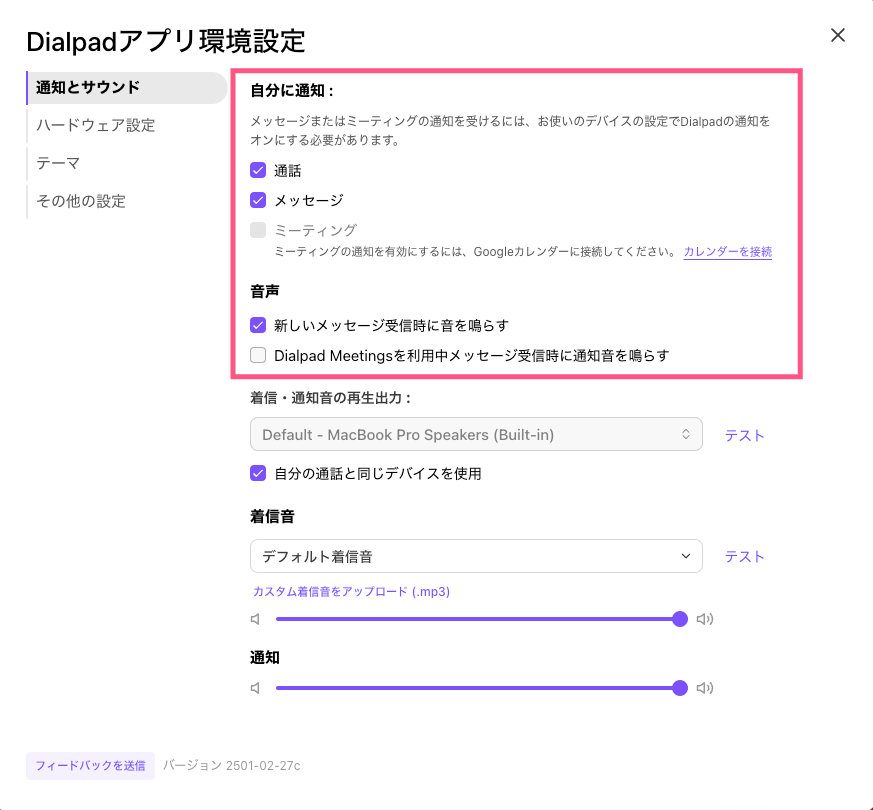873x810 pixels.
Task: Click テスト next to output device
Action: [744, 435]
